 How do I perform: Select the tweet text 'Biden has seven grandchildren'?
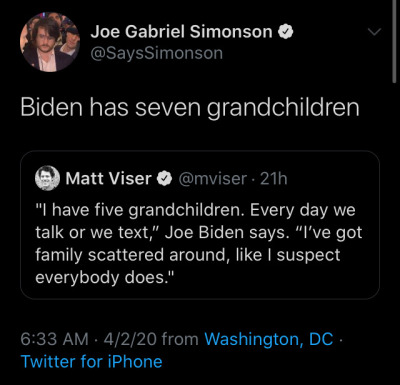point(190,107)
